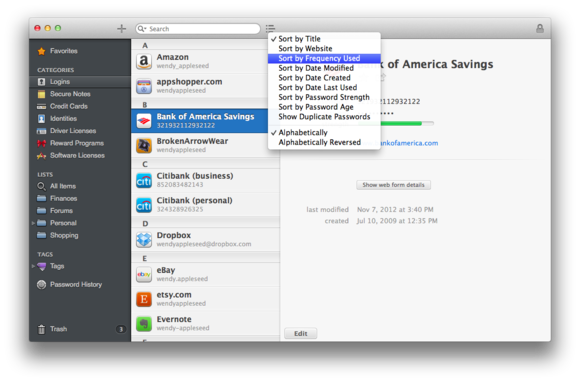Click the etsy.com entry icon
Viewport: 580px width, 382px height.
(x=144, y=299)
